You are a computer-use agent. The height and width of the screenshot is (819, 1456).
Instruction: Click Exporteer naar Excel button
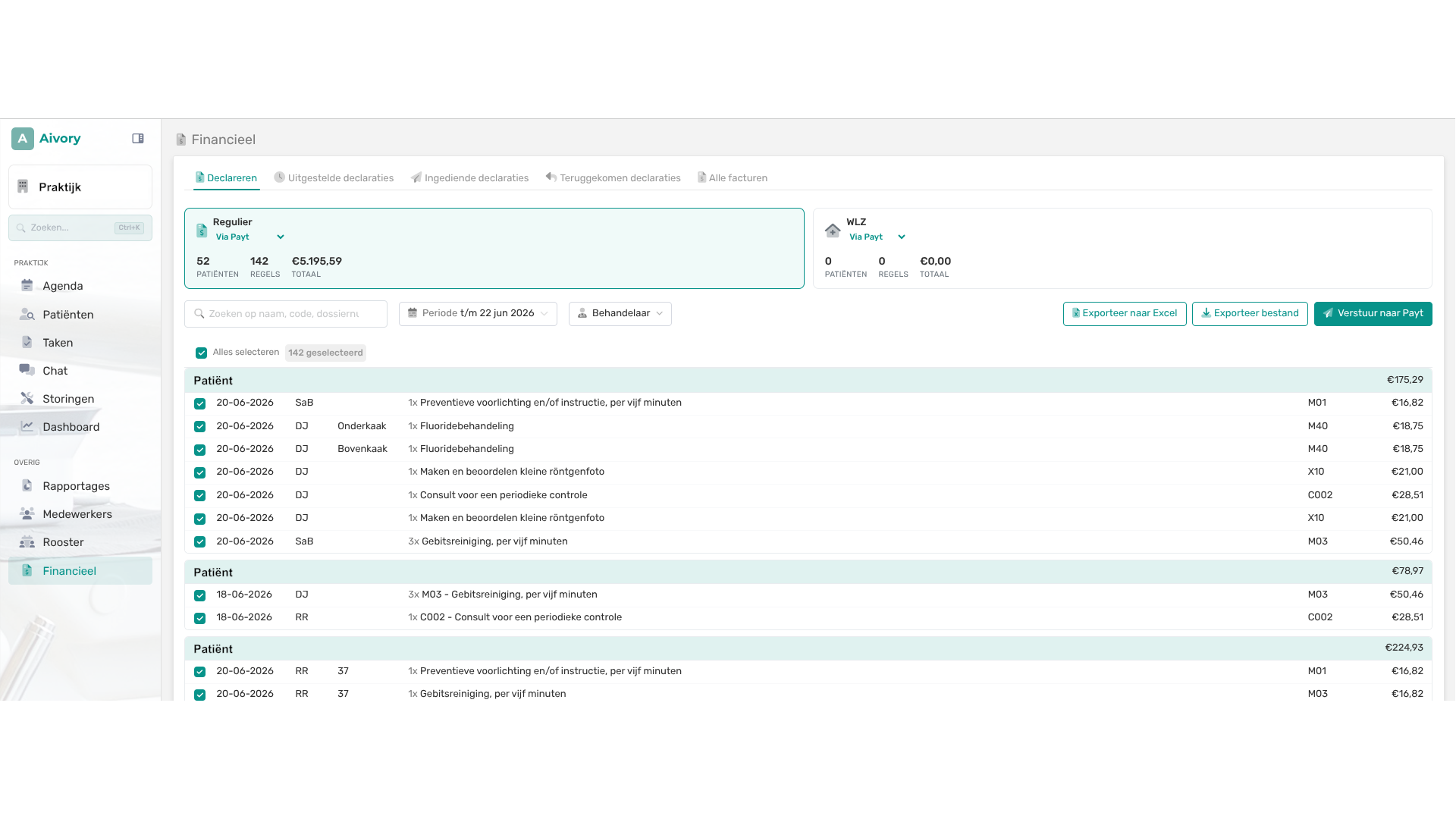(x=1125, y=313)
